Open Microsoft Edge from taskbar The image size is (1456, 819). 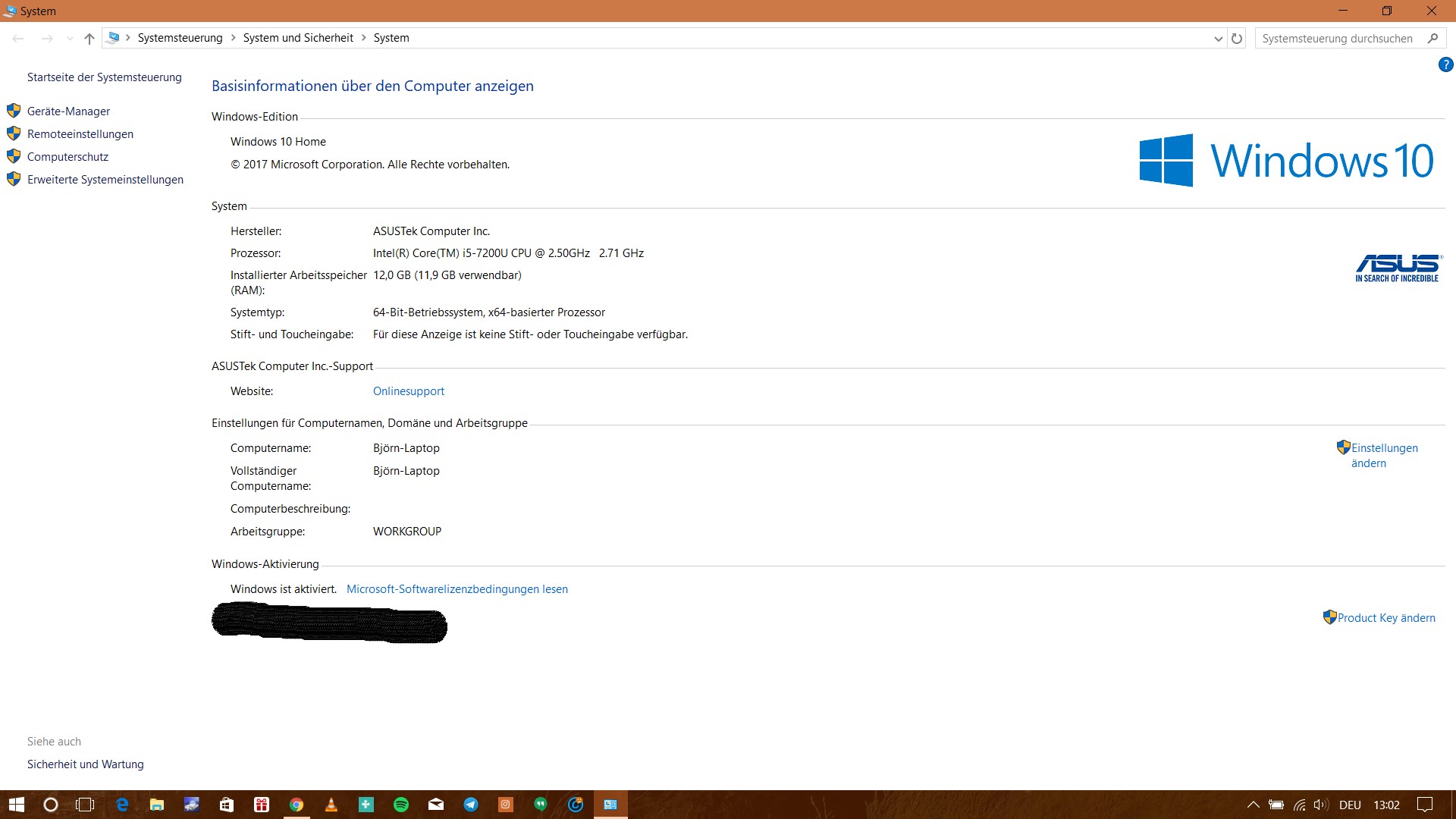point(121,805)
